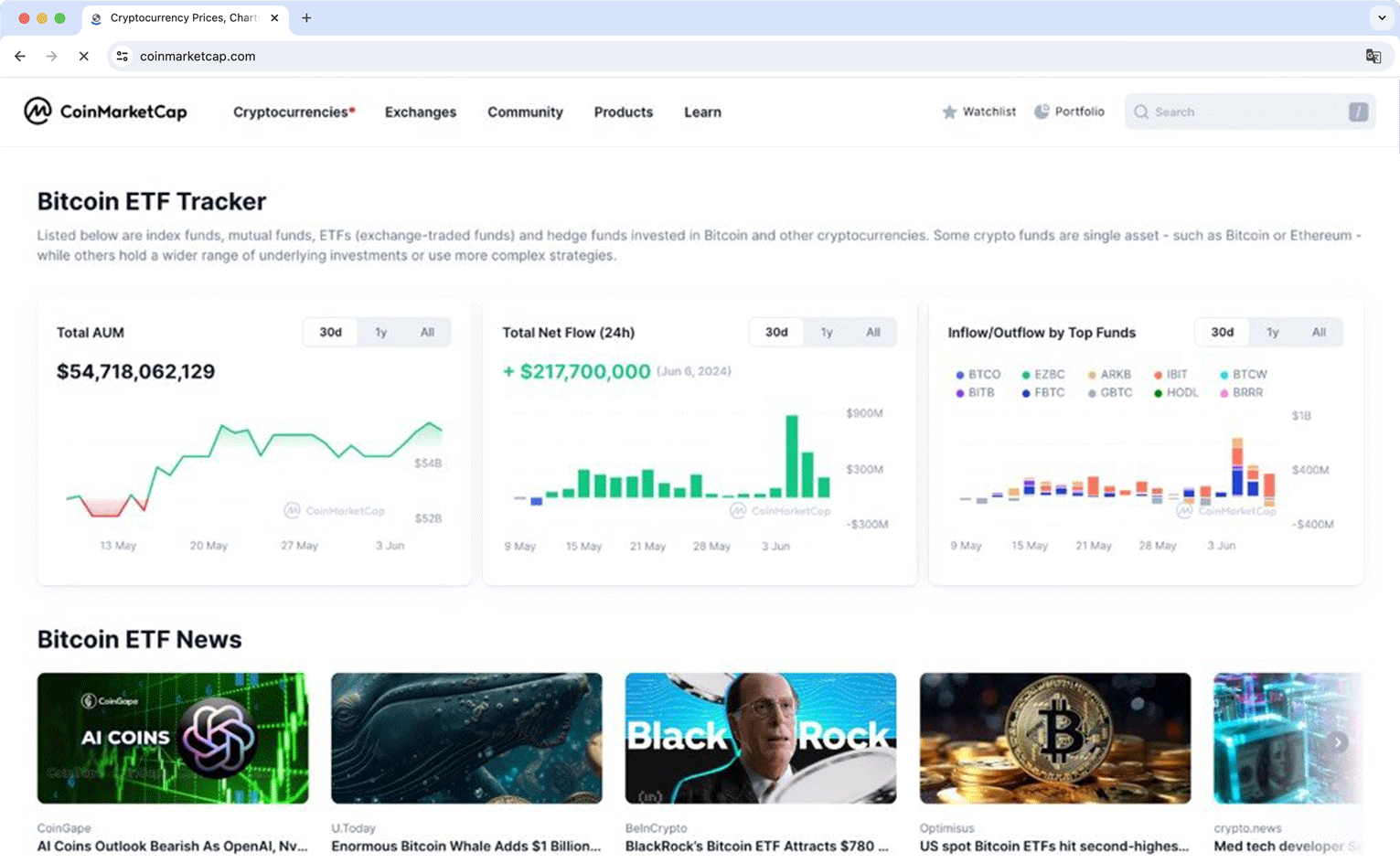Open the AI Coins news thumbnail

(173, 738)
